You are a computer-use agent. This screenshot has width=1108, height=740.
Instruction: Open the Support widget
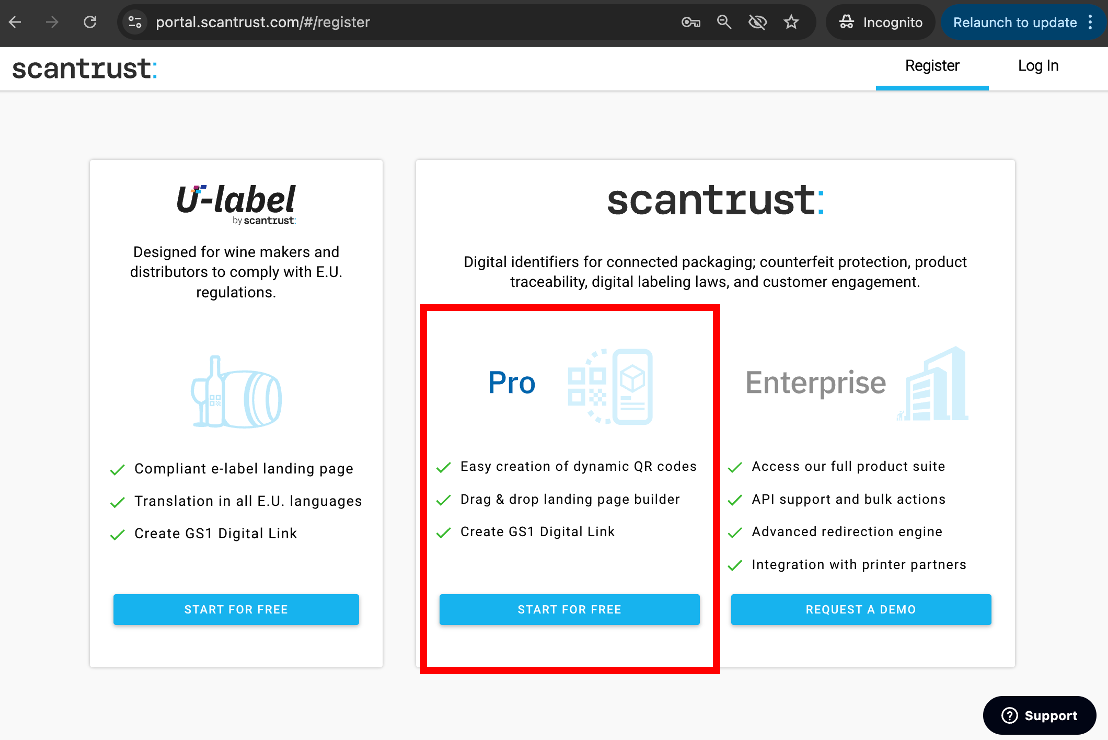tap(1039, 715)
